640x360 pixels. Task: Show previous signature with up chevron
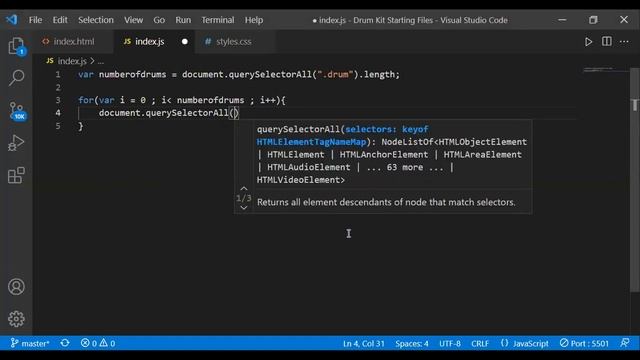click(x=244, y=189)
